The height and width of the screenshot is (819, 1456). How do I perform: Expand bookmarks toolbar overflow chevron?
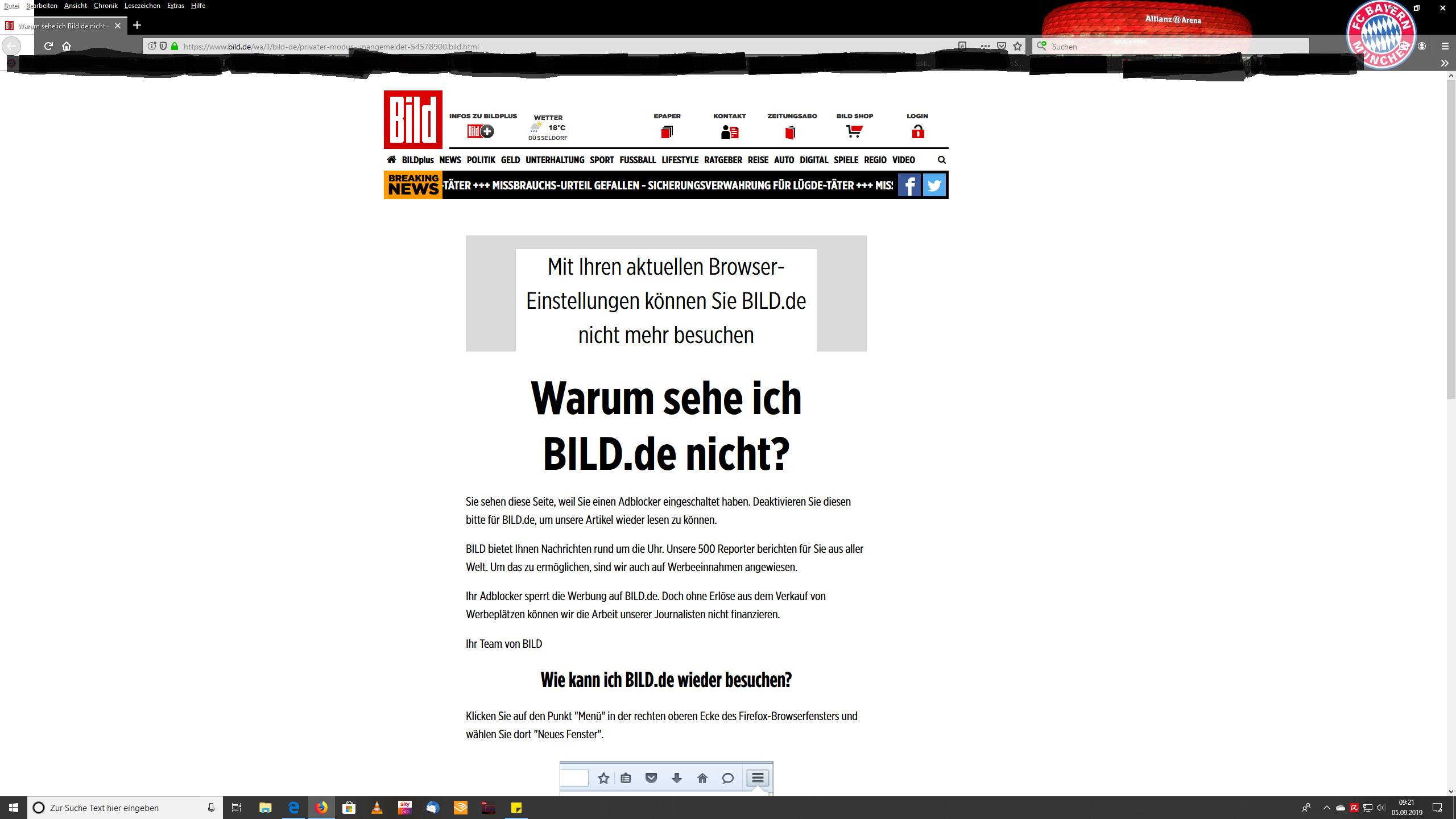pos(1445,63)
